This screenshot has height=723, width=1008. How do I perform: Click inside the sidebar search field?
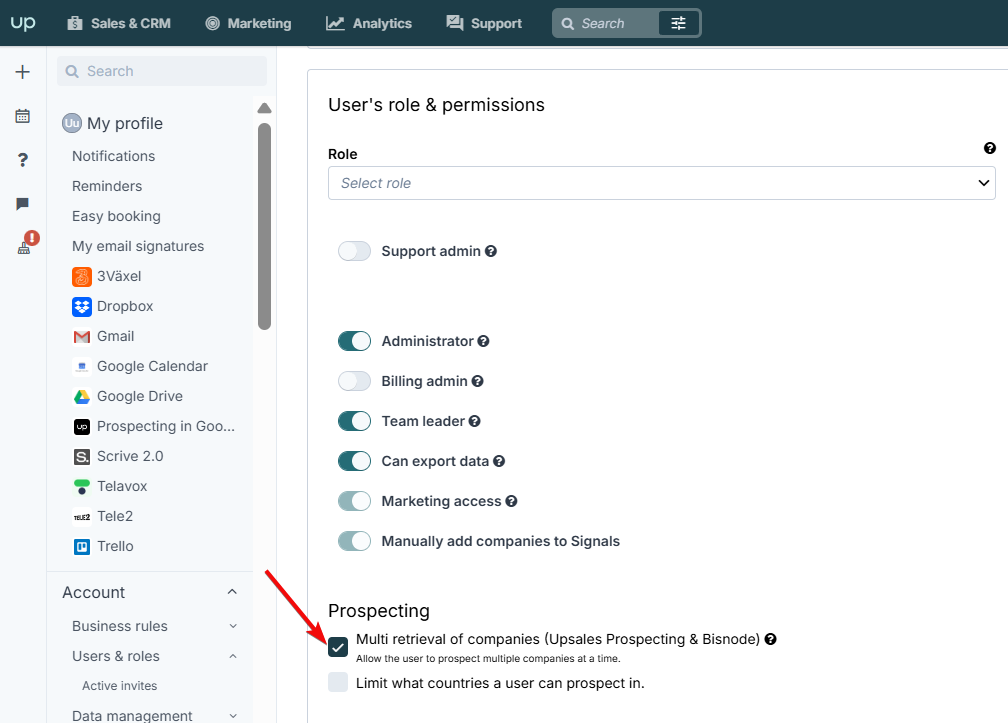(x=160, y=71)
